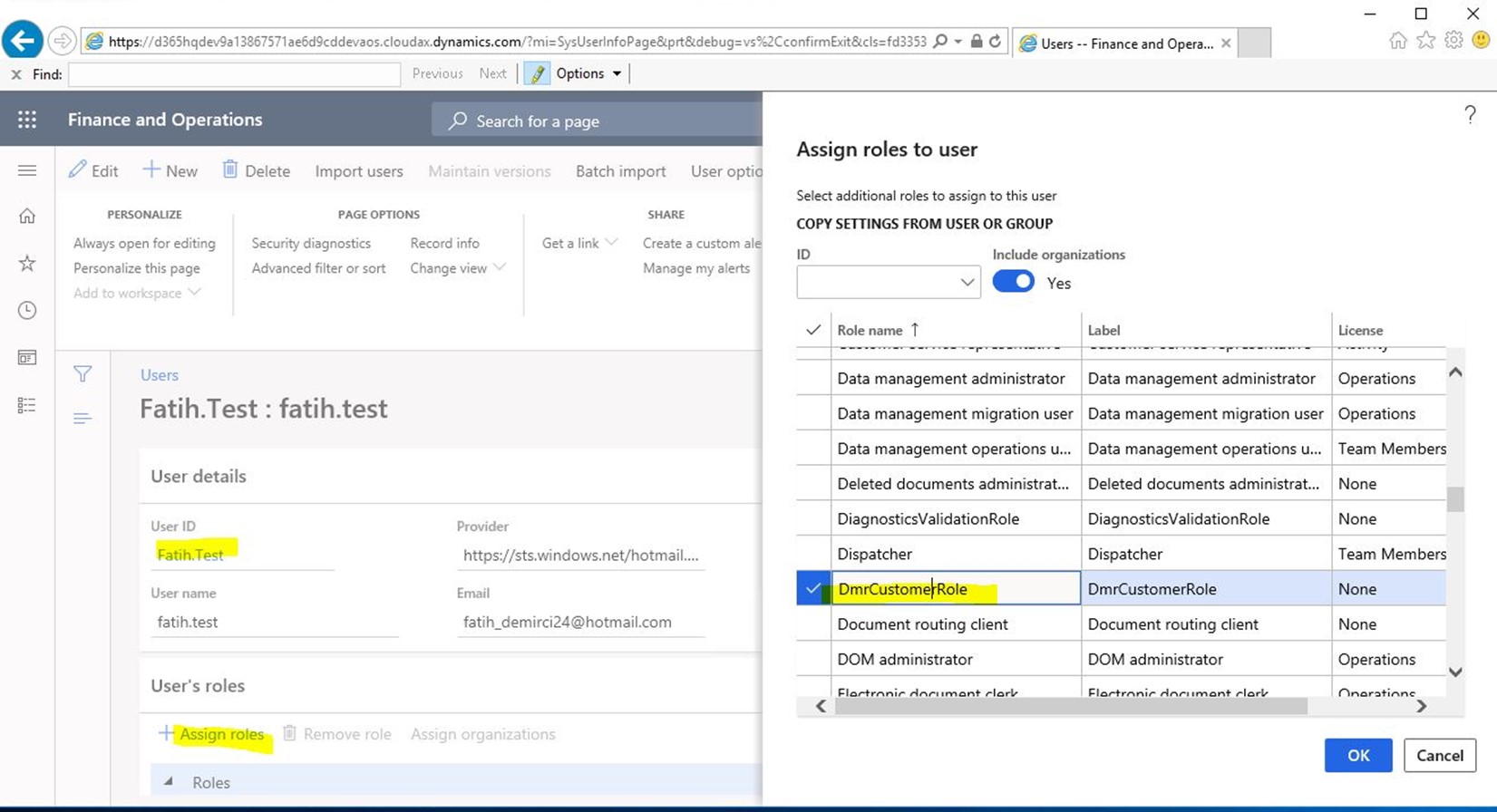Expand the hamburger navigation pane
This screenshot has height=812, width=1497.
click(27, 170)
